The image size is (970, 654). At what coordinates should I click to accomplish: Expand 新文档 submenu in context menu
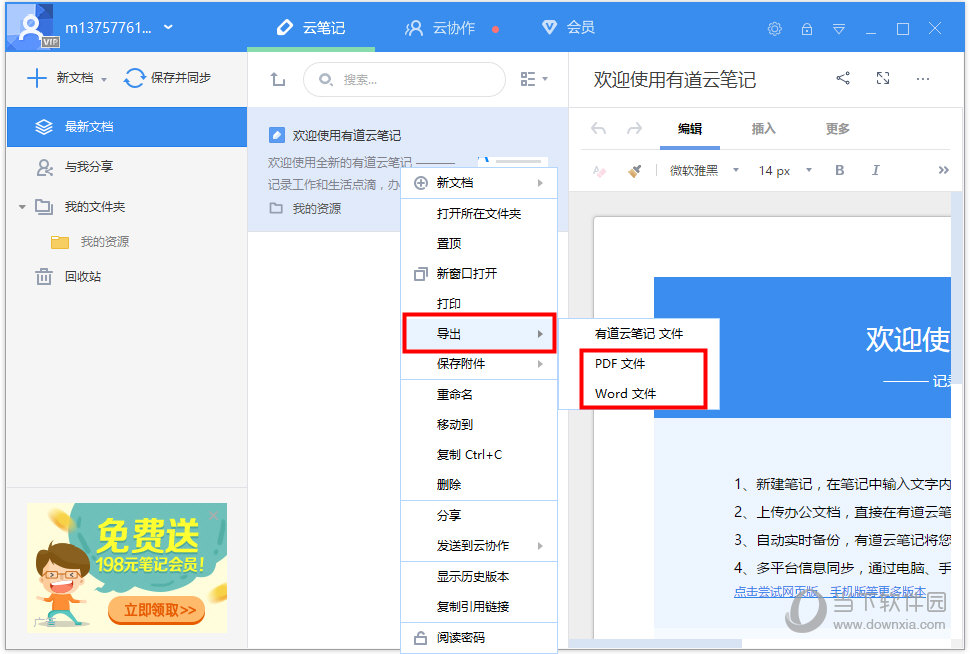click(x=479, y=183)
